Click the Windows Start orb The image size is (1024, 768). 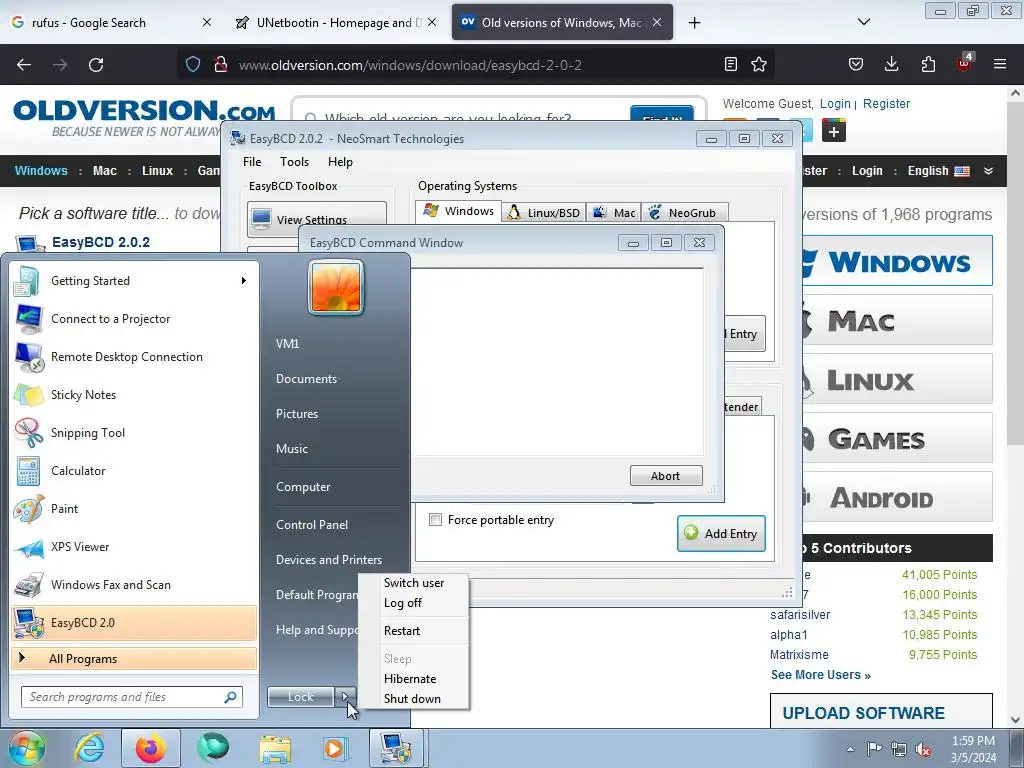coord(25,748)
